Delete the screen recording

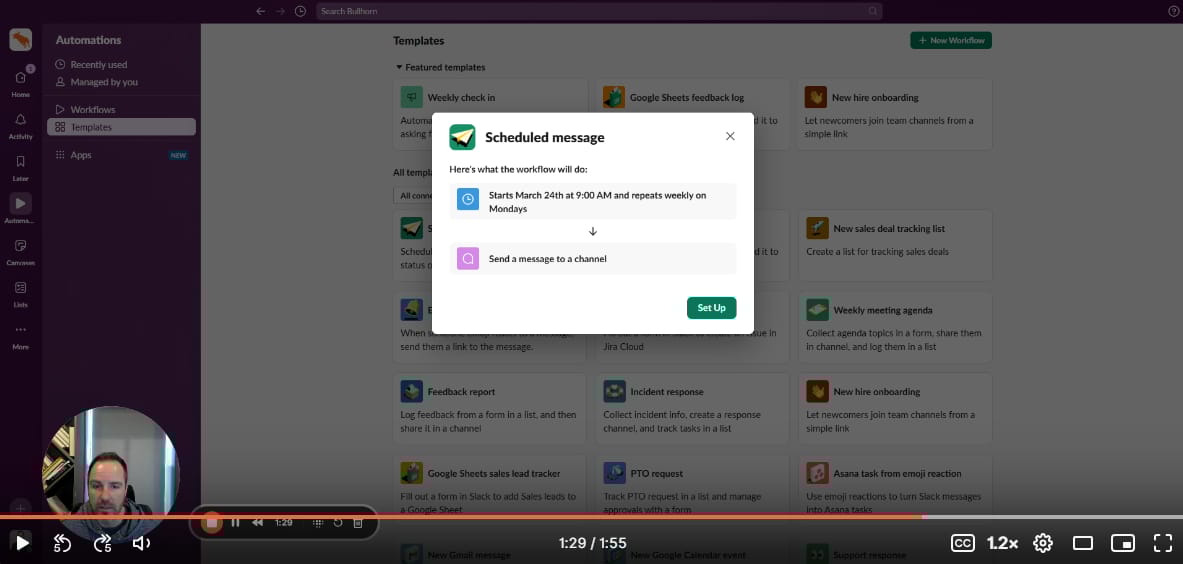[358, 523]
